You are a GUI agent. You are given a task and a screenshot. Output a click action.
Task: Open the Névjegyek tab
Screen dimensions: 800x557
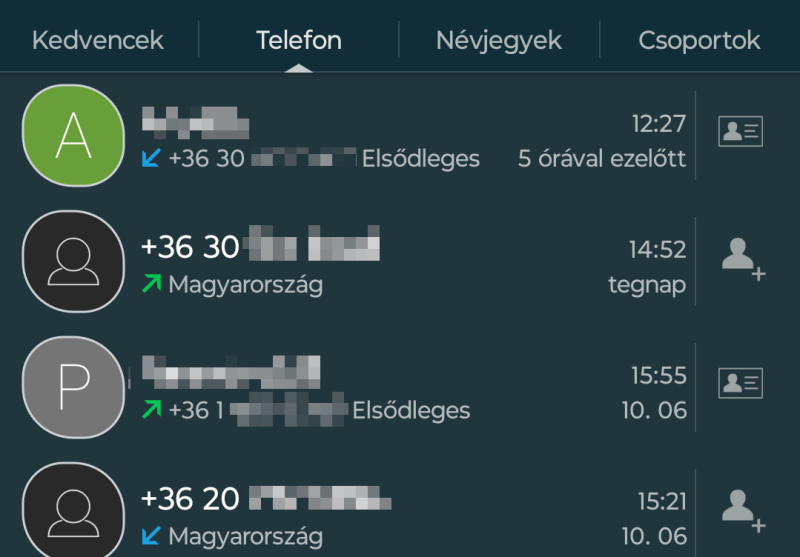[499, 41]
